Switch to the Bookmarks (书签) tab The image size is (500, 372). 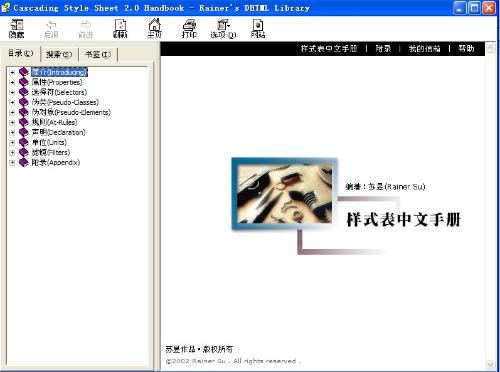coord(98,54)
